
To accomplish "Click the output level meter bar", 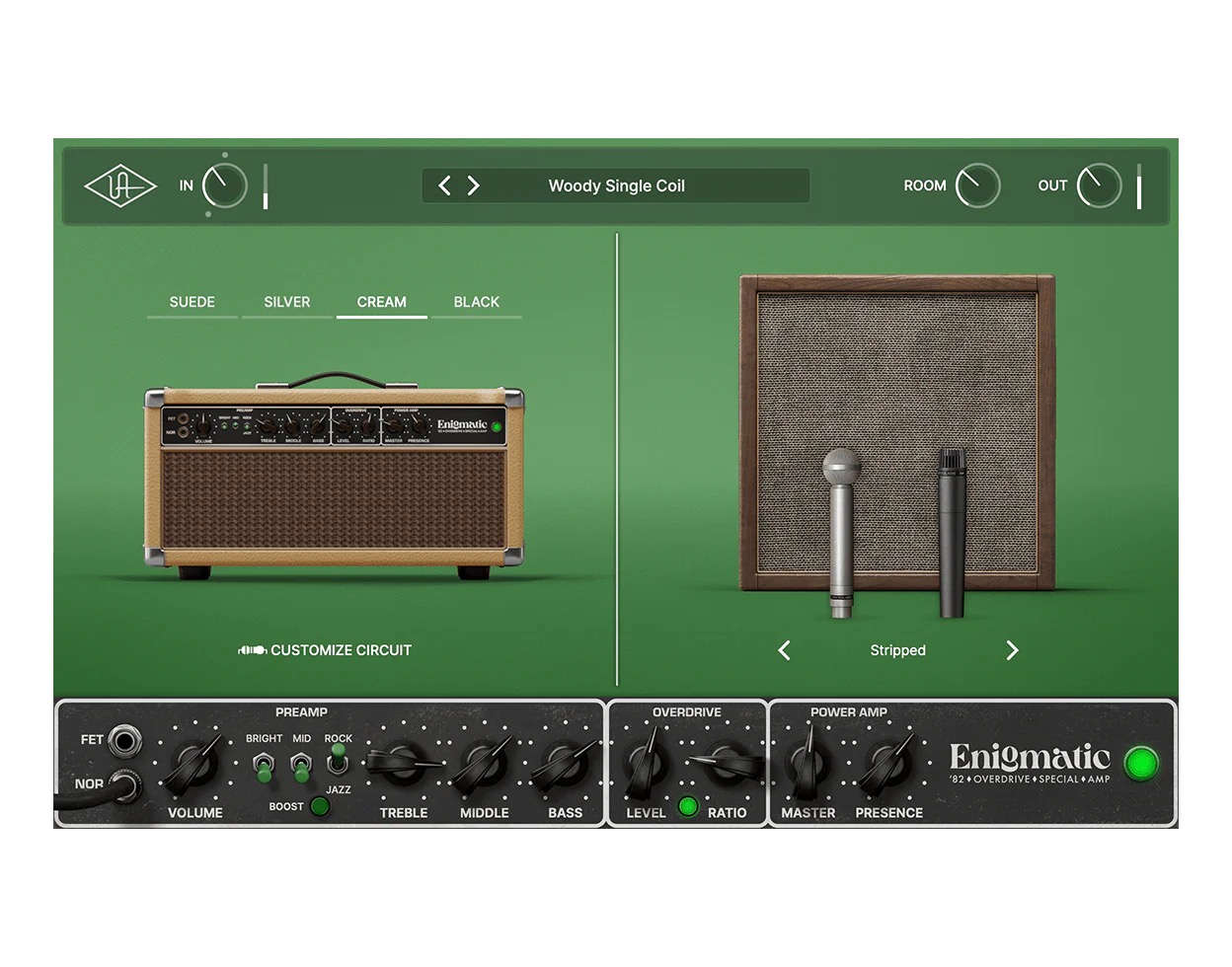I will click(x=1139, y=186).
